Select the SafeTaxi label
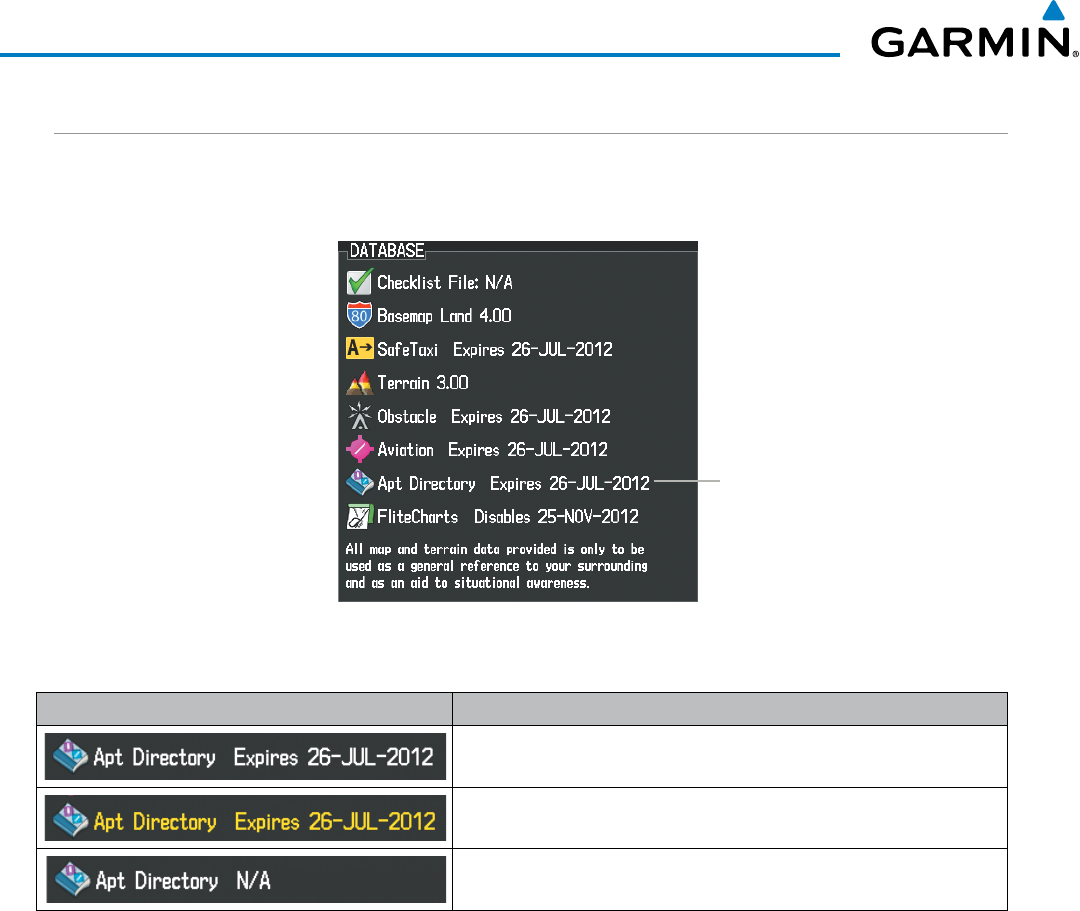This screenshot has height=911, width=1080. click(x=407, y=349)
